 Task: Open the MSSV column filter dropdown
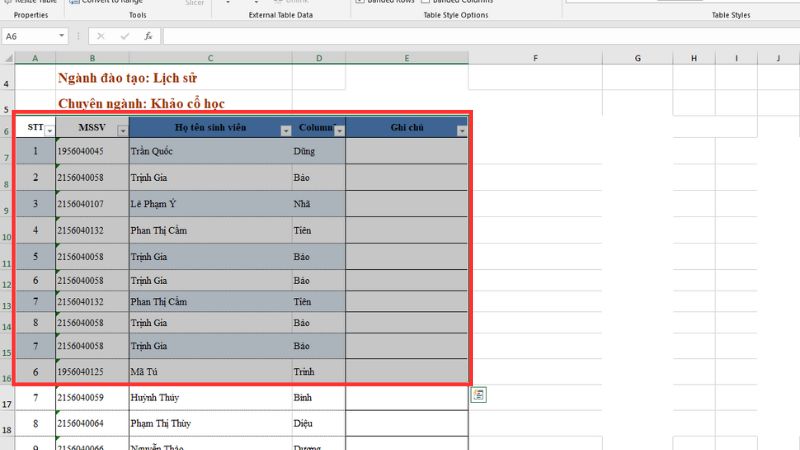pyautogui.click(x=122, y=131)
